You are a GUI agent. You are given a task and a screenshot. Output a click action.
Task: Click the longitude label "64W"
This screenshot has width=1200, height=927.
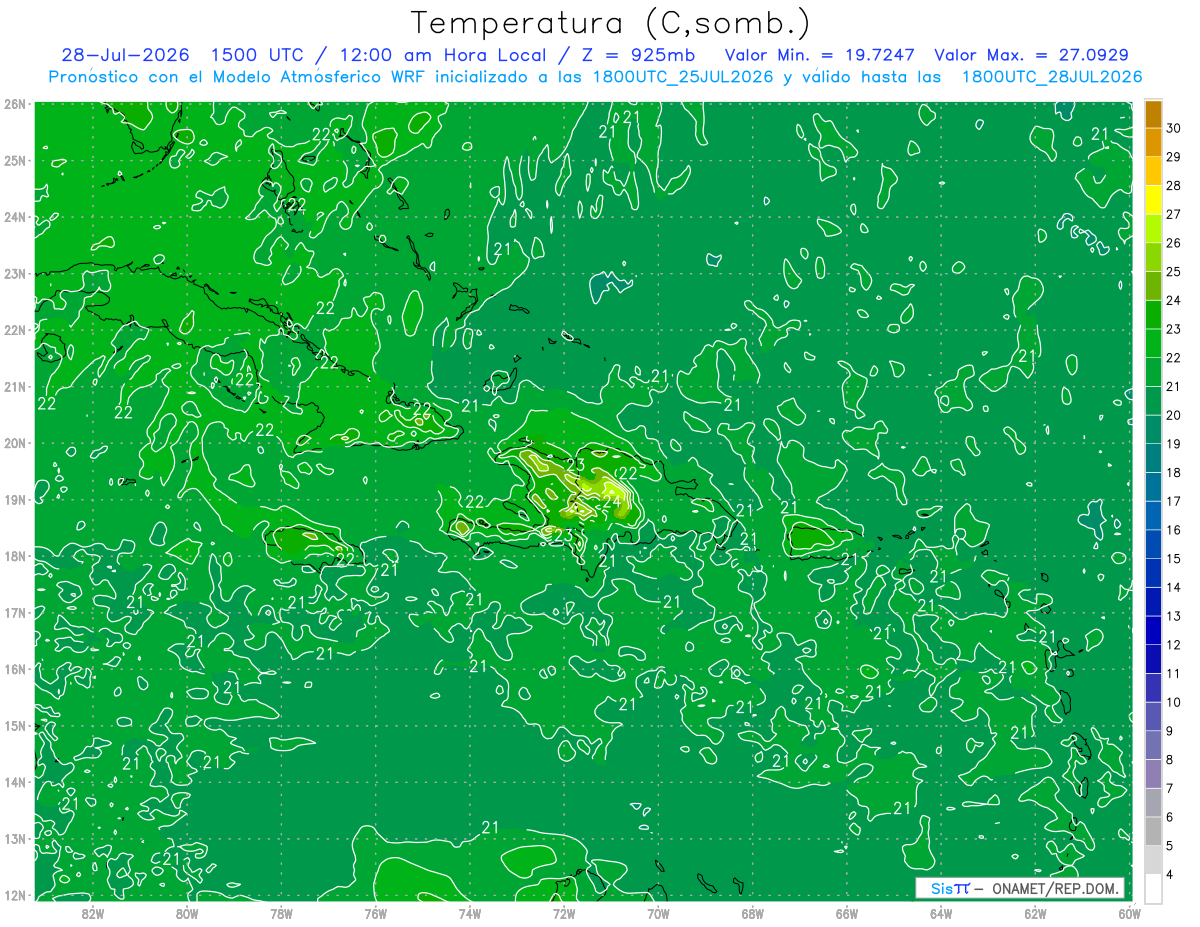[x=941, y=913]
